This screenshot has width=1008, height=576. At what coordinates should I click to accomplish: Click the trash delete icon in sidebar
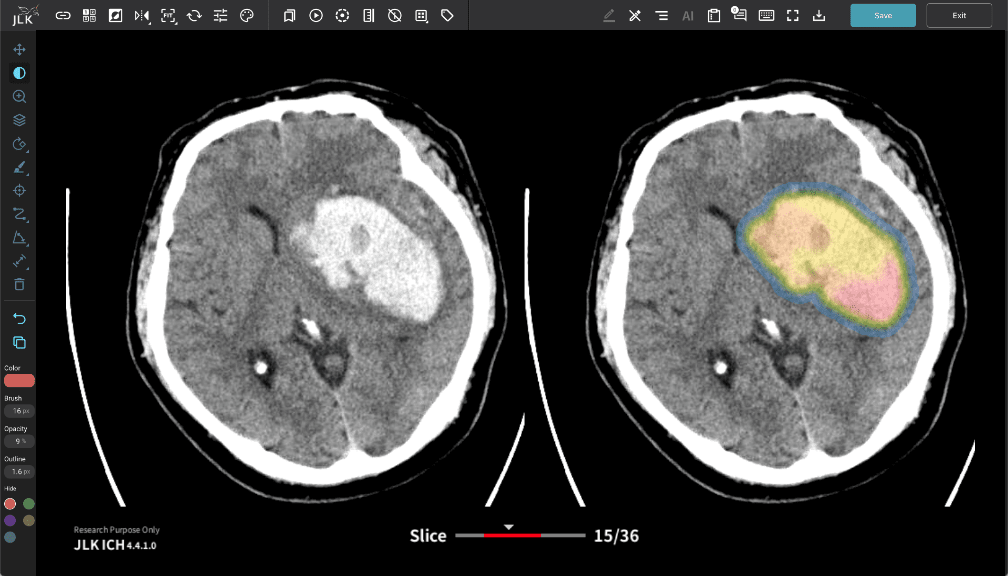point(19,285)
